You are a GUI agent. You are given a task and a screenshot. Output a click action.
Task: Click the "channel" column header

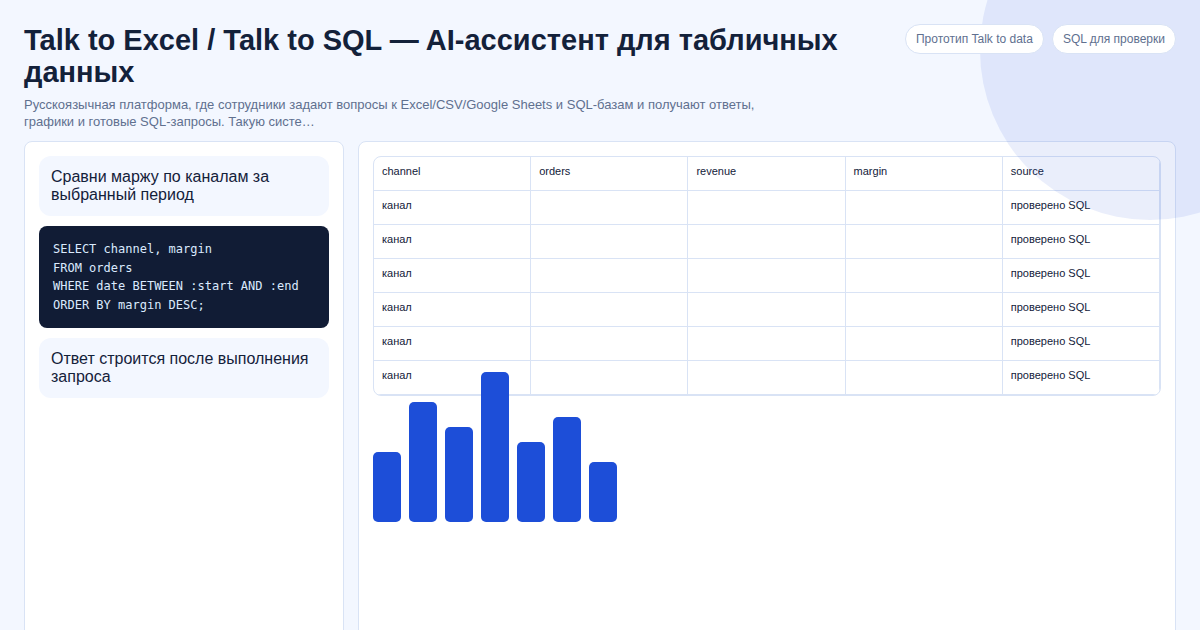point(452,173)
